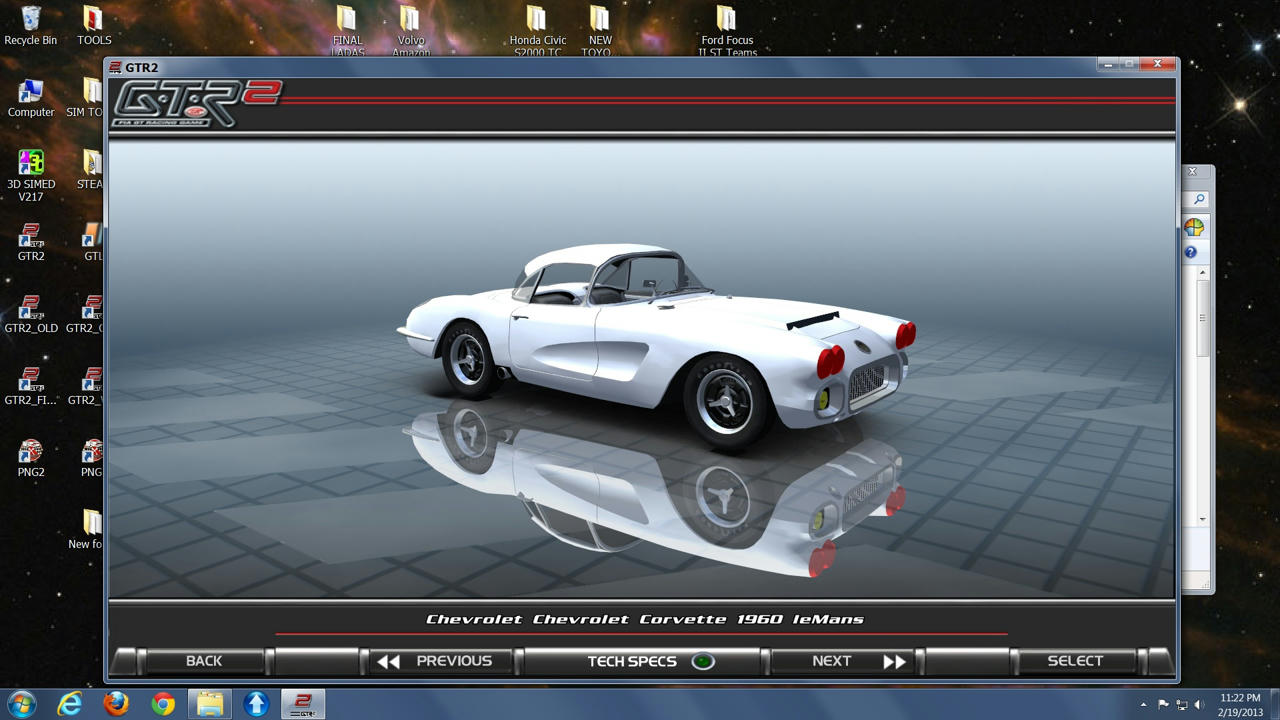Click the car name Chevrolet Corvette 1960 leMans
The height and width of the screenshot is (720, 1280).
[644, 619]
